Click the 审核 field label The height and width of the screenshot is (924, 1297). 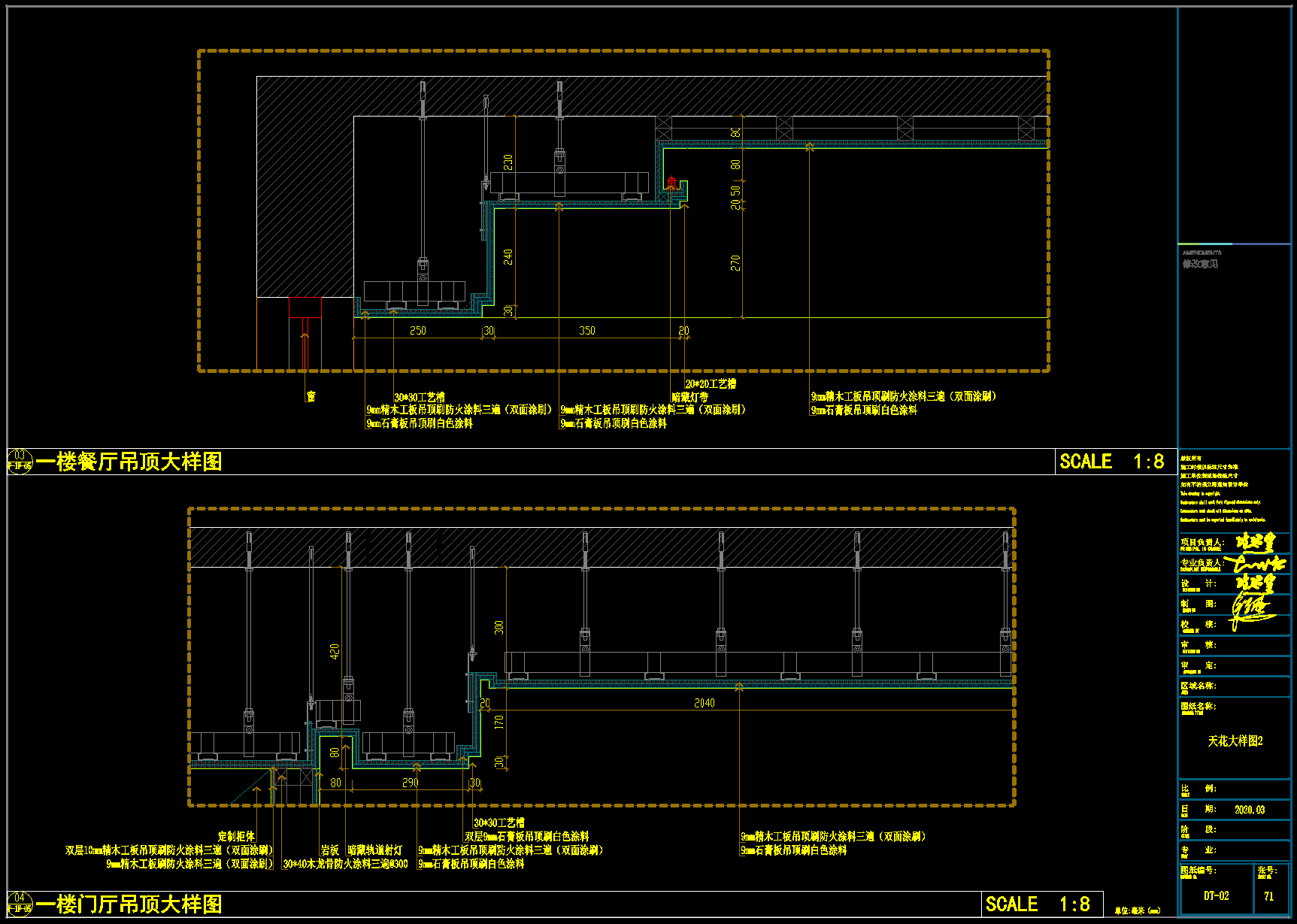(x=1199, y=644)
